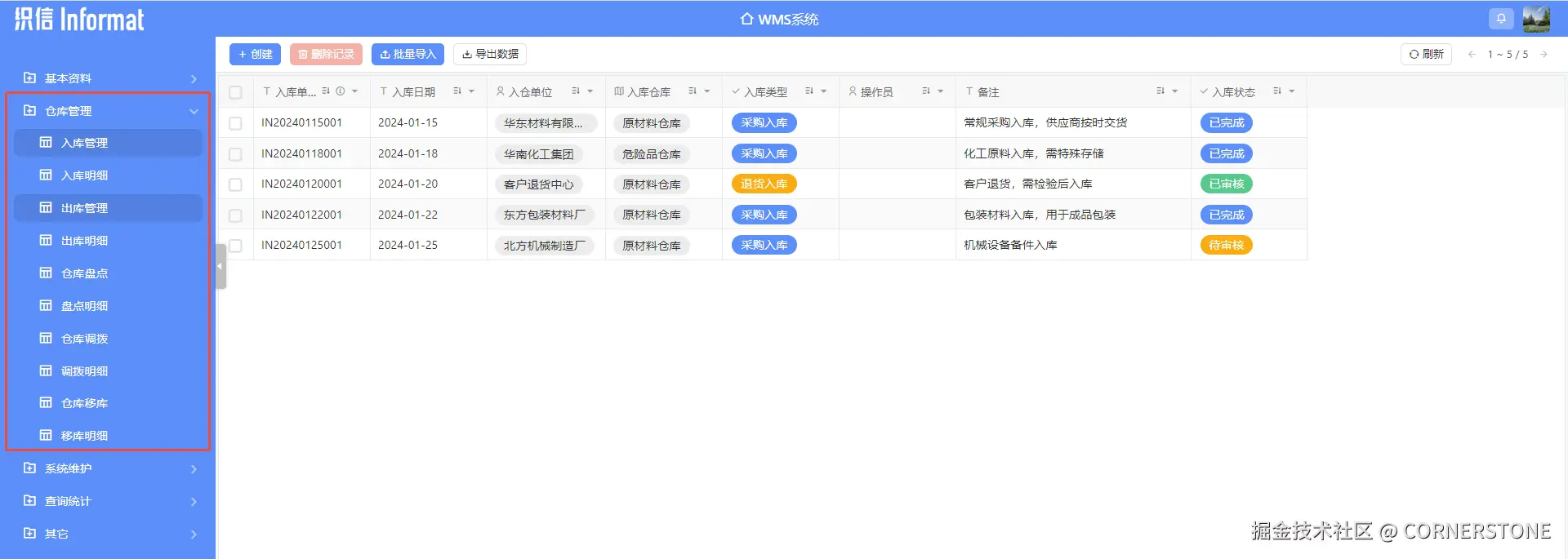1568x559 pixels.
Task: Go to previous page arrow
Action: click(1472, 55)
